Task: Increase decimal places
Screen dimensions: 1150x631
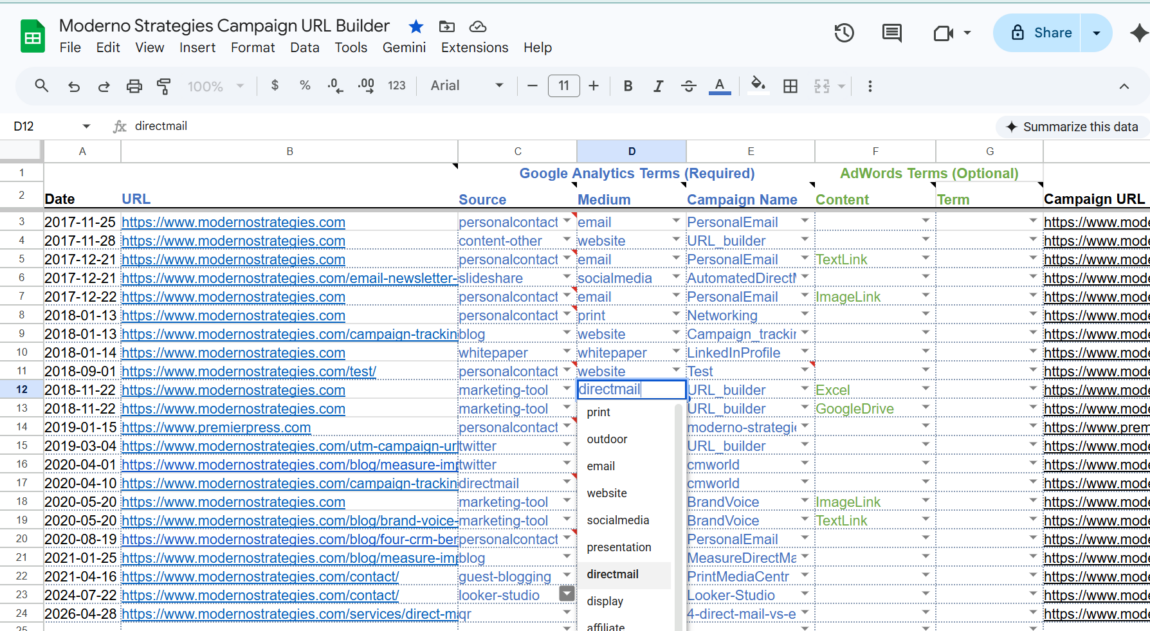Action: point(366,86)
